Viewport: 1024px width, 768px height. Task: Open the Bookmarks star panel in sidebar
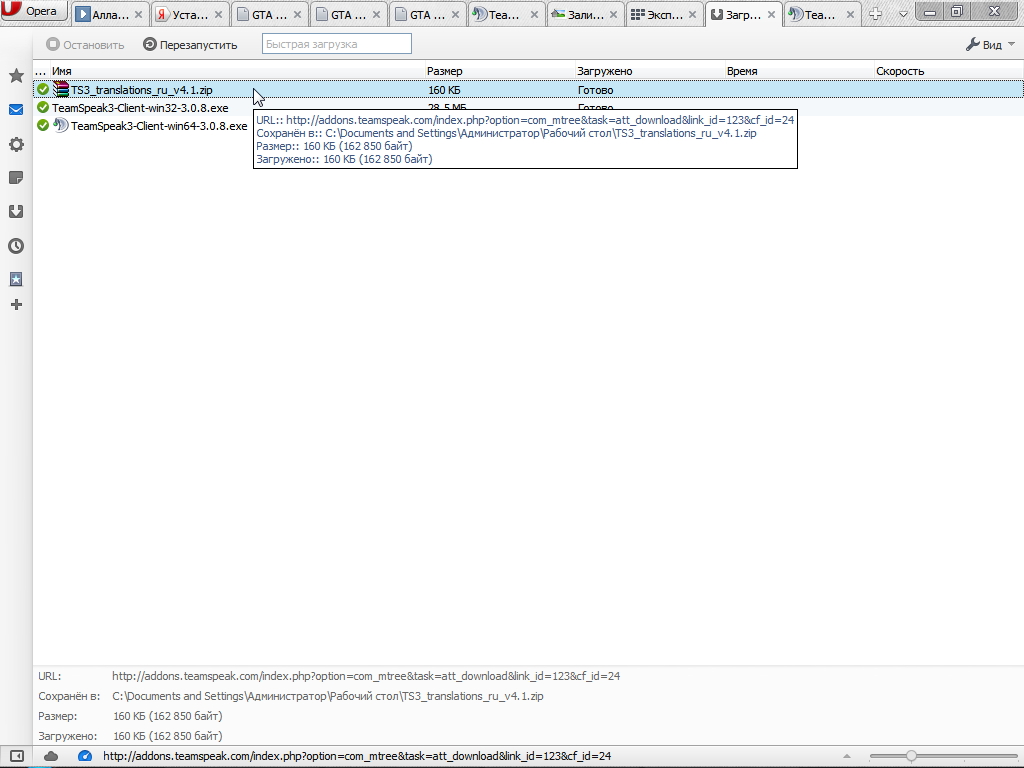click(x=16, y=76)
